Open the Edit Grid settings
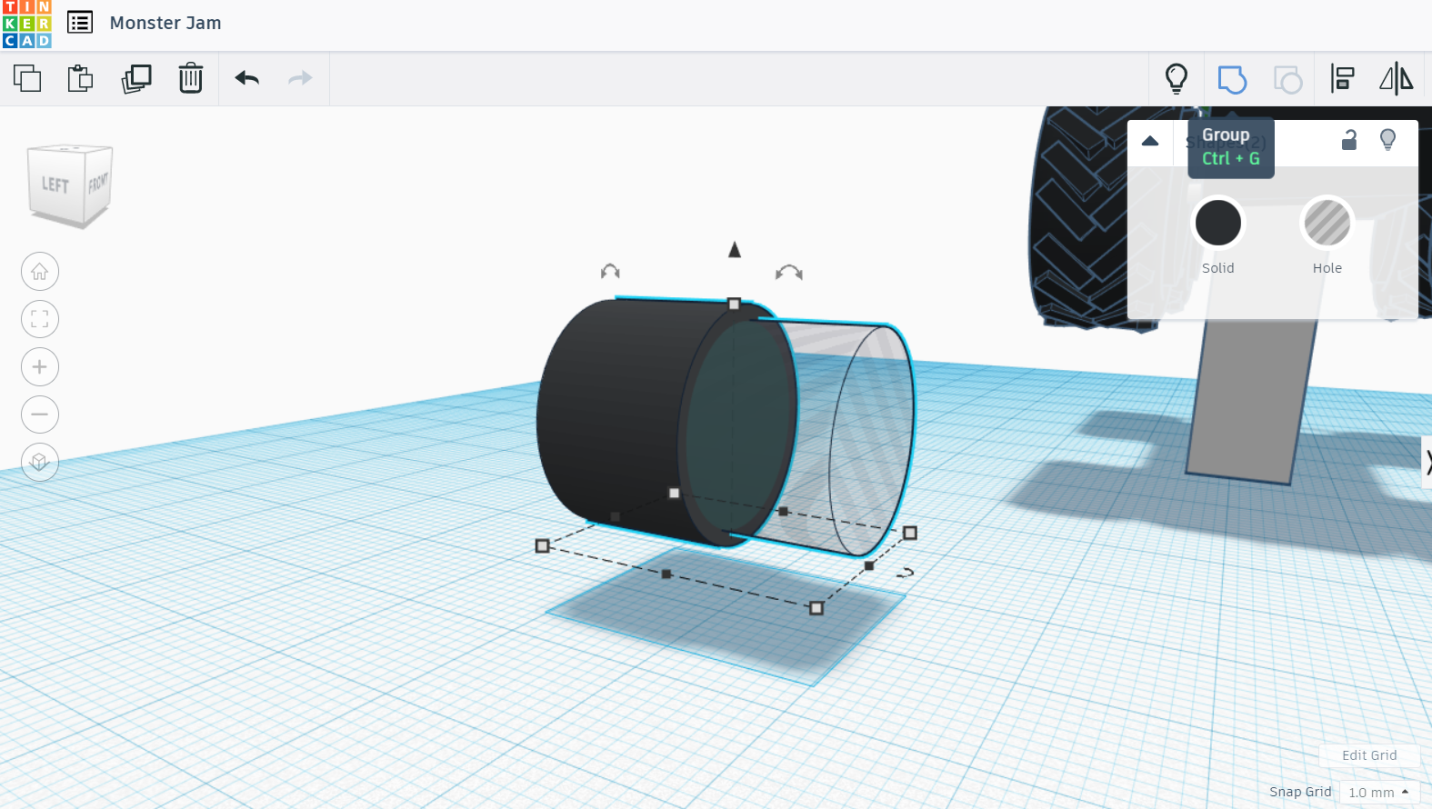 pos(1369,755)
